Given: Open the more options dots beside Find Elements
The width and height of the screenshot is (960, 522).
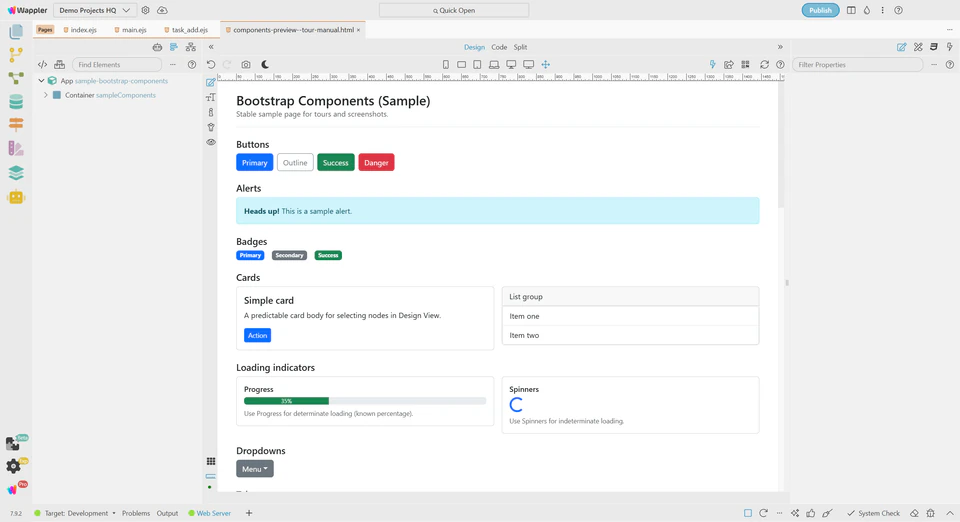Looking at the screenshot, I should (173, 64).
